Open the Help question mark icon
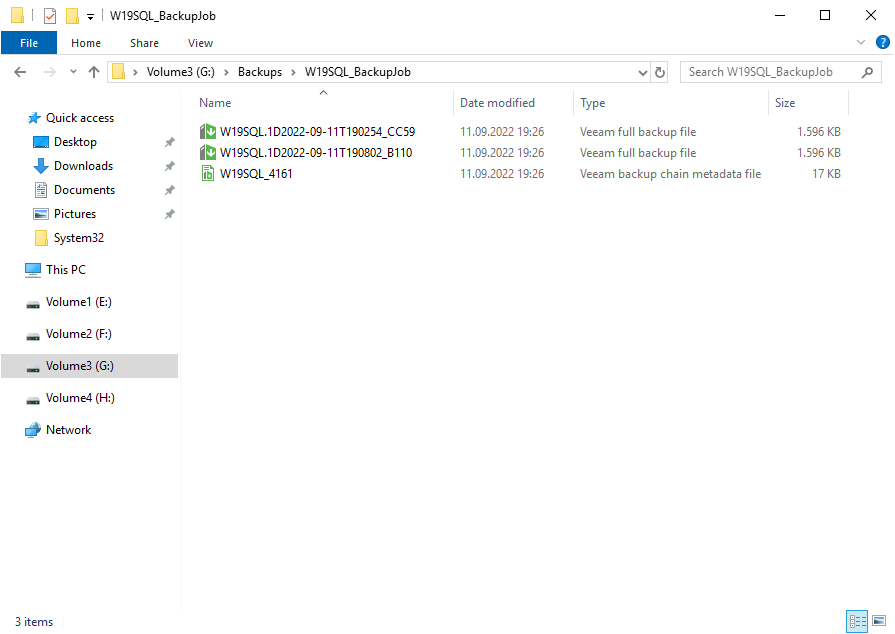 [882, 42]
